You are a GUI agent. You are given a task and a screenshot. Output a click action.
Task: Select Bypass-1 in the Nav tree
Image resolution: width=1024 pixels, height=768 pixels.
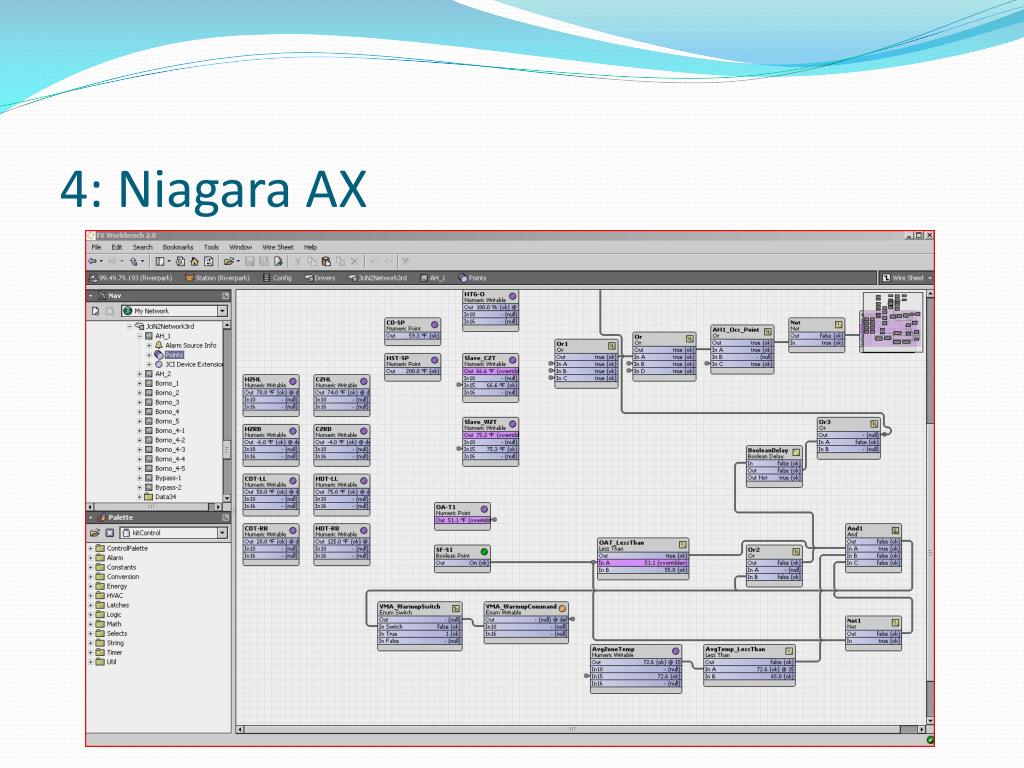pos(168,478)
